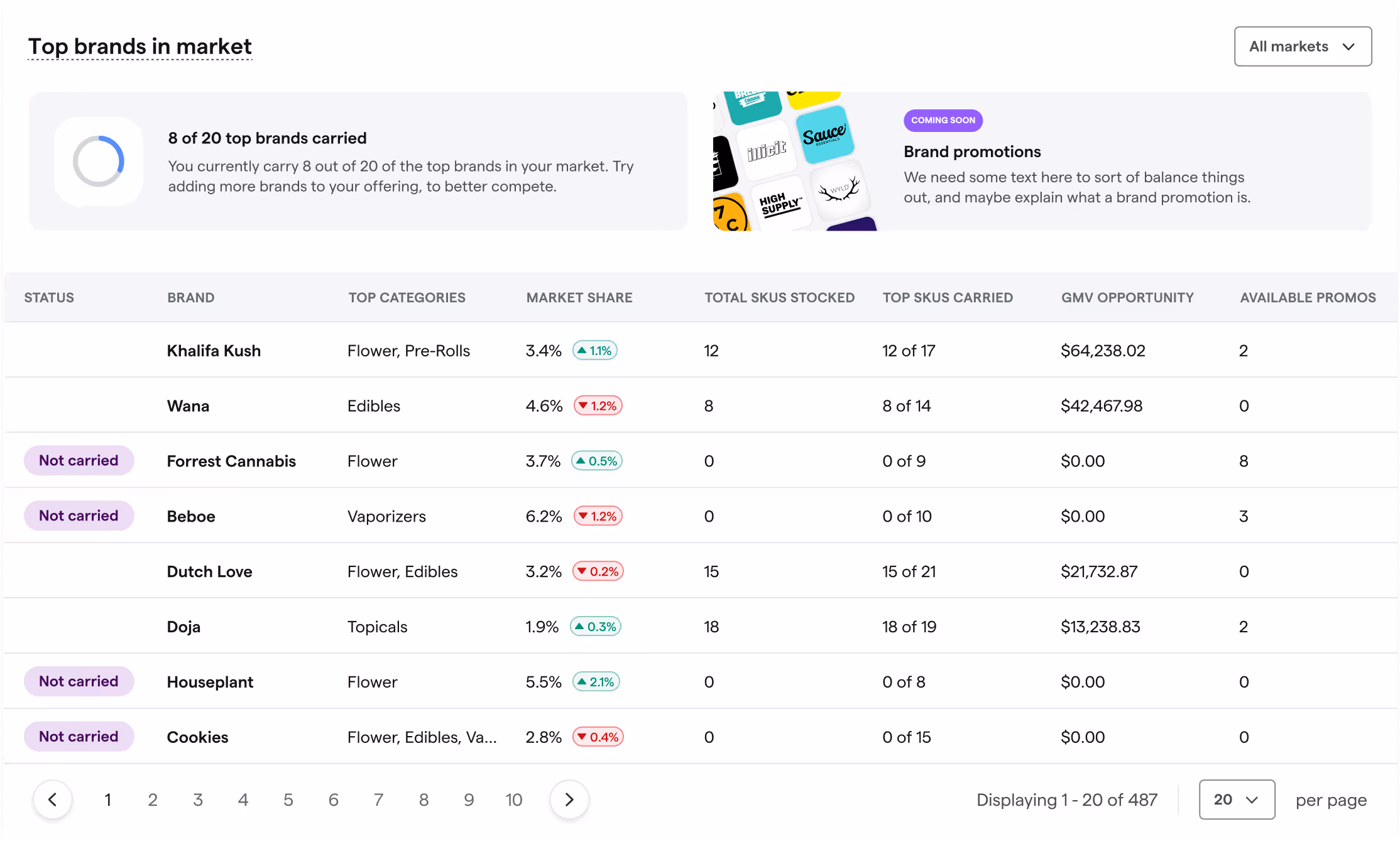Click the Sauce brand logo tile
This screenshot has height=841, width=1400.
coord(824,135)
